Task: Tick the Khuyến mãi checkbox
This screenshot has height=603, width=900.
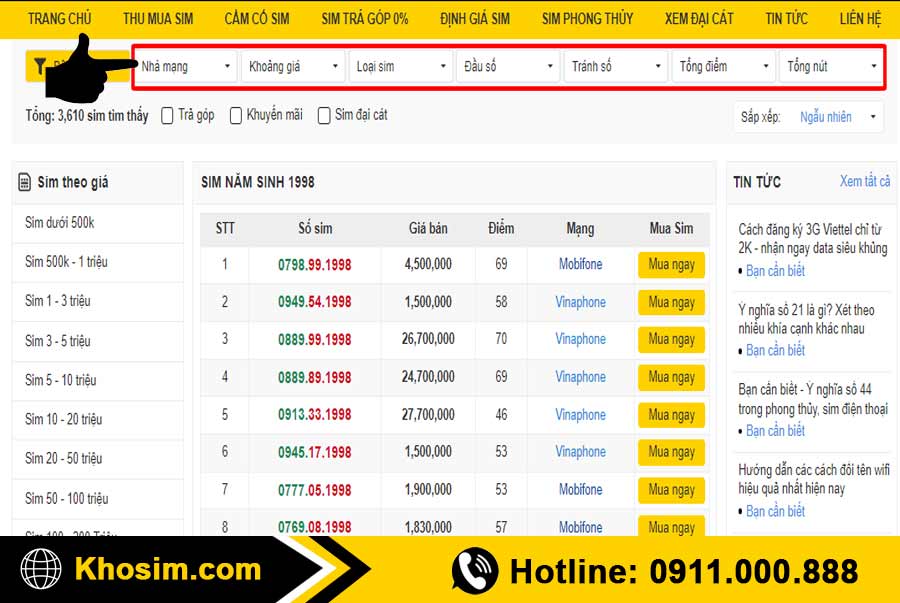Action: 236,116
